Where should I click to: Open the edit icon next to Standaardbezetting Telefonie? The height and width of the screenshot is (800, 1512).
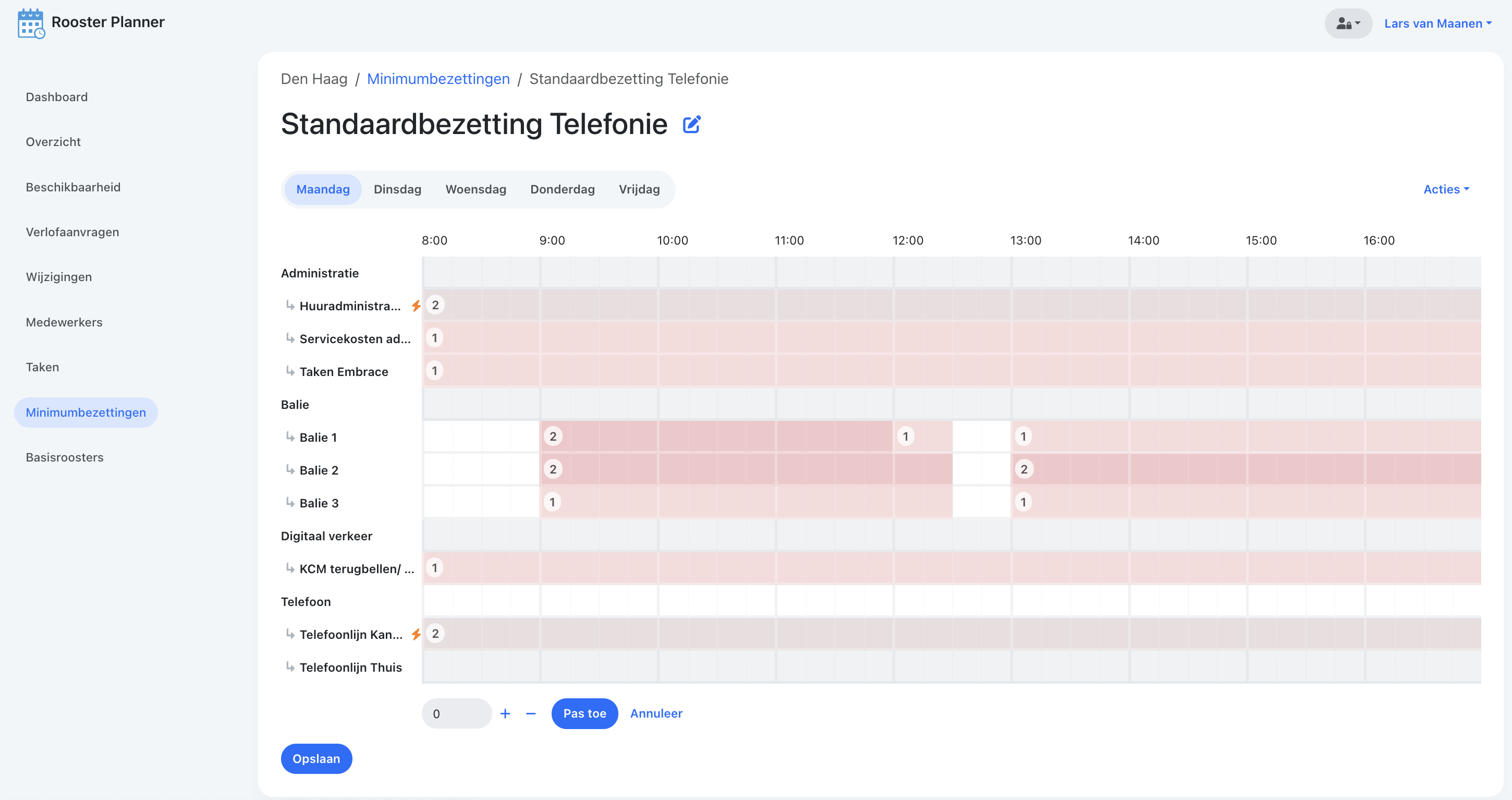(x=691, y=125)
